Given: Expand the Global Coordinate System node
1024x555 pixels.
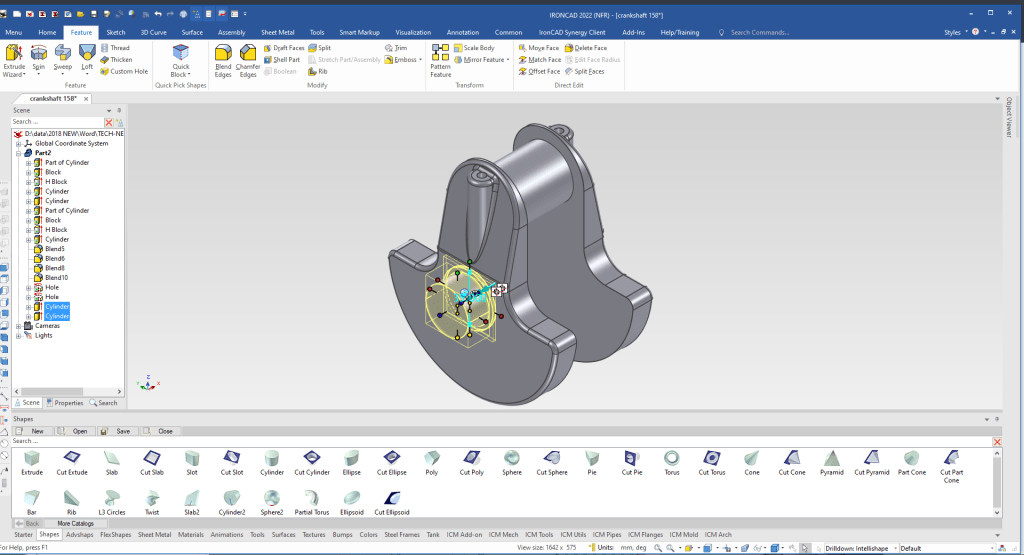Looking at the screenshot, I should point(19,143).
